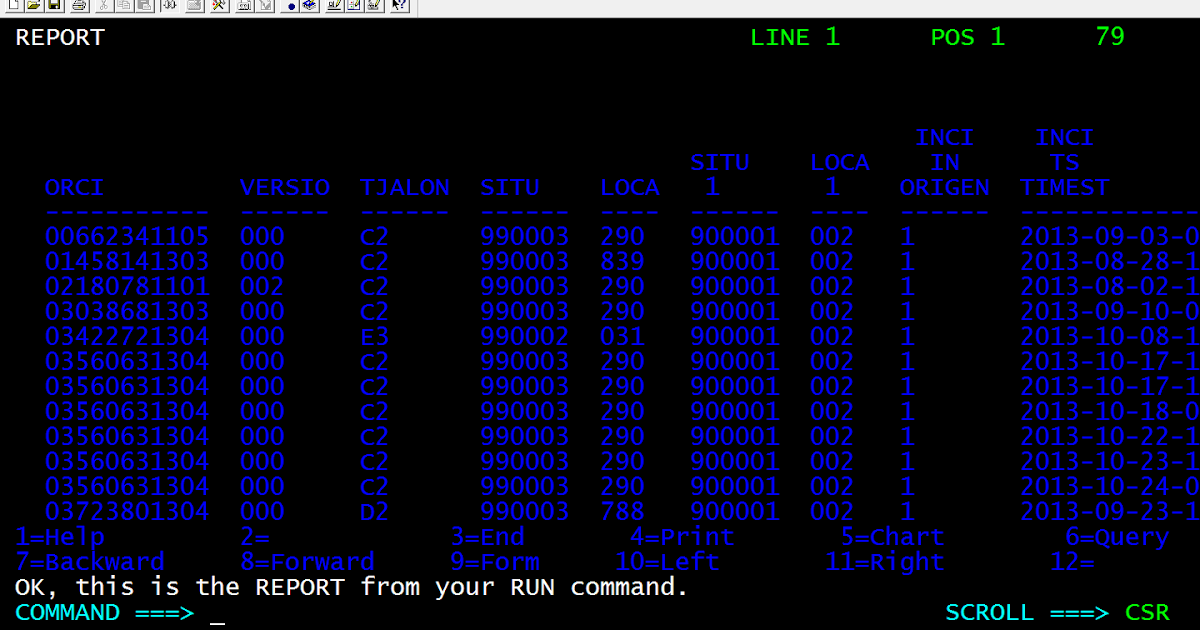Click 6=Query function key label
The width and height of the screenshot is (1200, 630).
(x=1117, y=537)
